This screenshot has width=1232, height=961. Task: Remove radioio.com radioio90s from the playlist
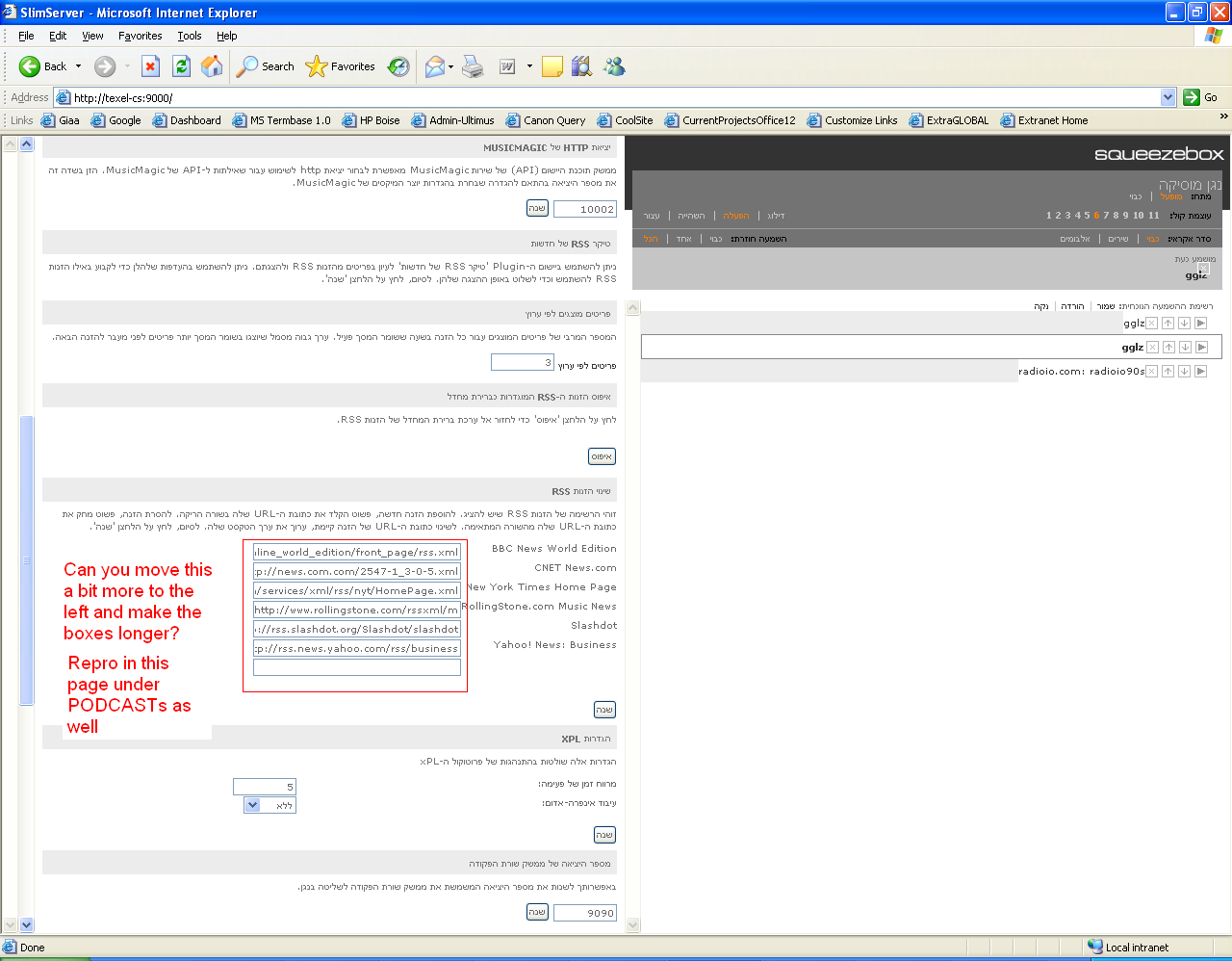pyautogui.click(x=1151, y=372)
